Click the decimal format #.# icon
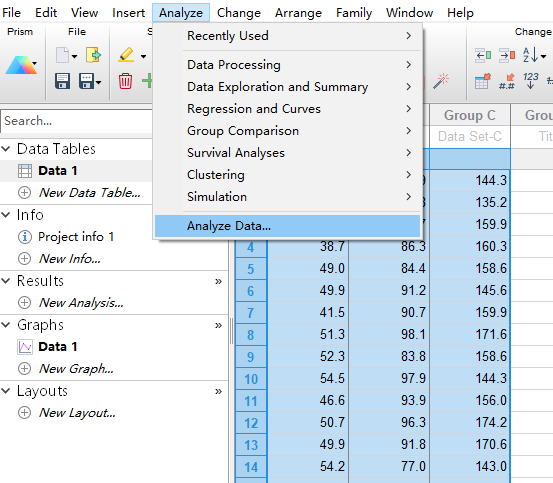The height and width of the screenshot is (483, 553). click(x=507, y=81)
